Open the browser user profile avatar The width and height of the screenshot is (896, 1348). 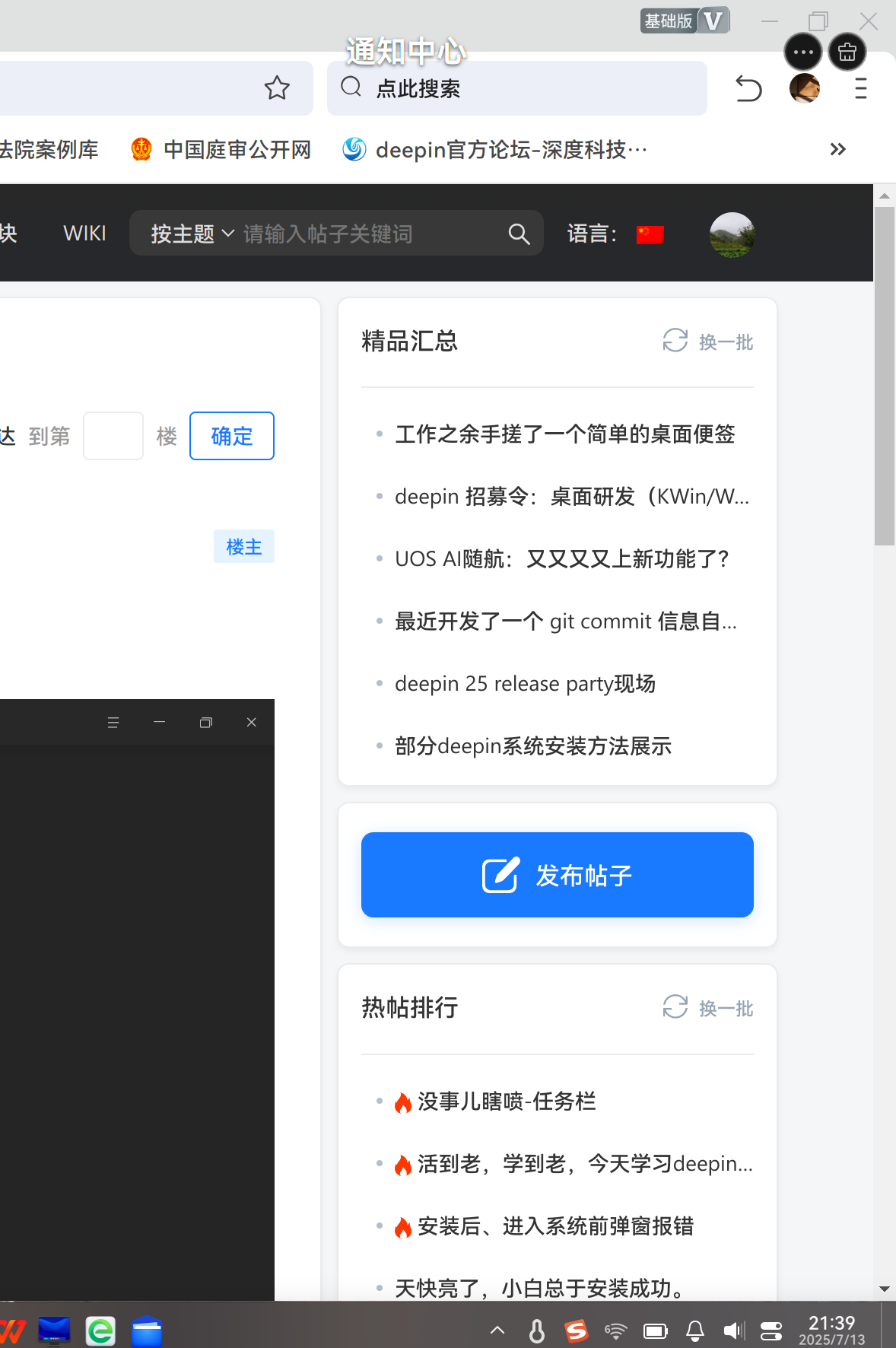tap(805, 88)
